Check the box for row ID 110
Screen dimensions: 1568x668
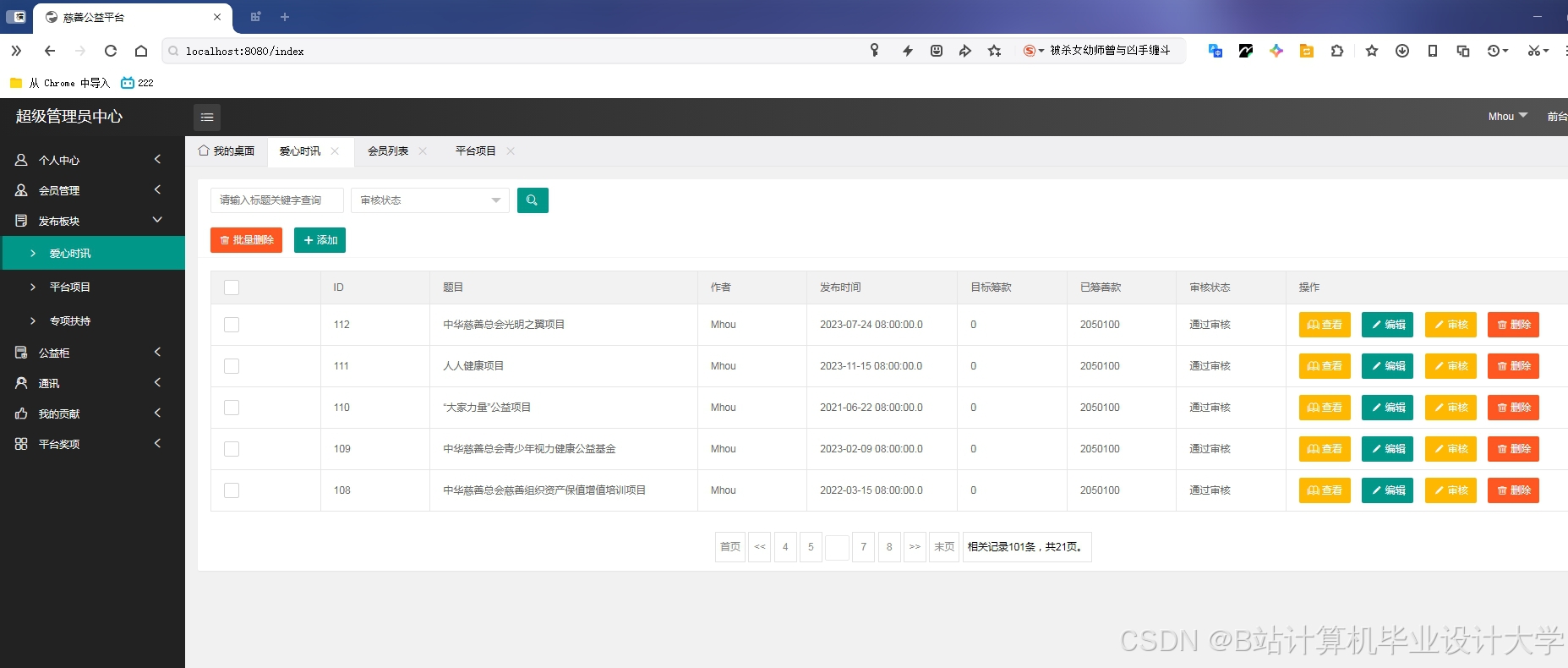point(232,408)
